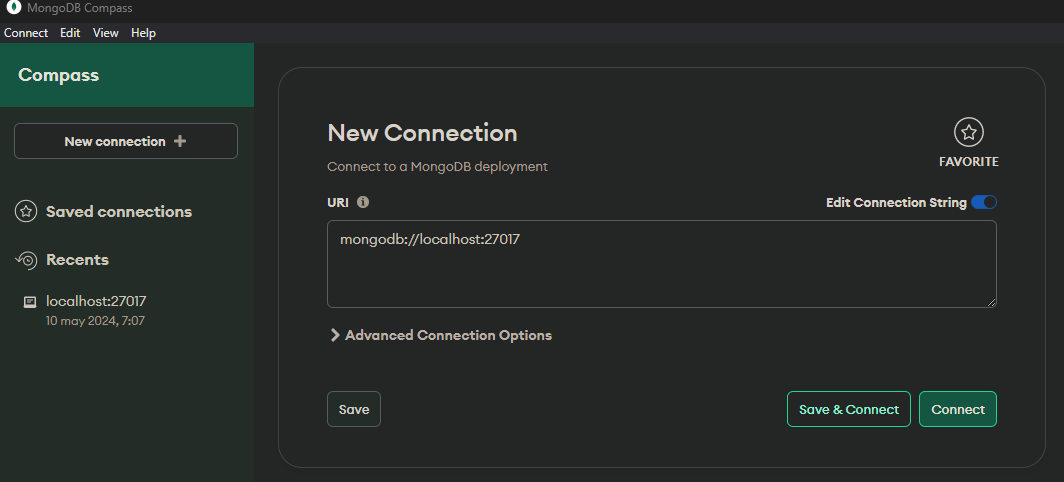The image size is (1064, 482).
Task: Open the View menu
Action: tap(105, 33)
